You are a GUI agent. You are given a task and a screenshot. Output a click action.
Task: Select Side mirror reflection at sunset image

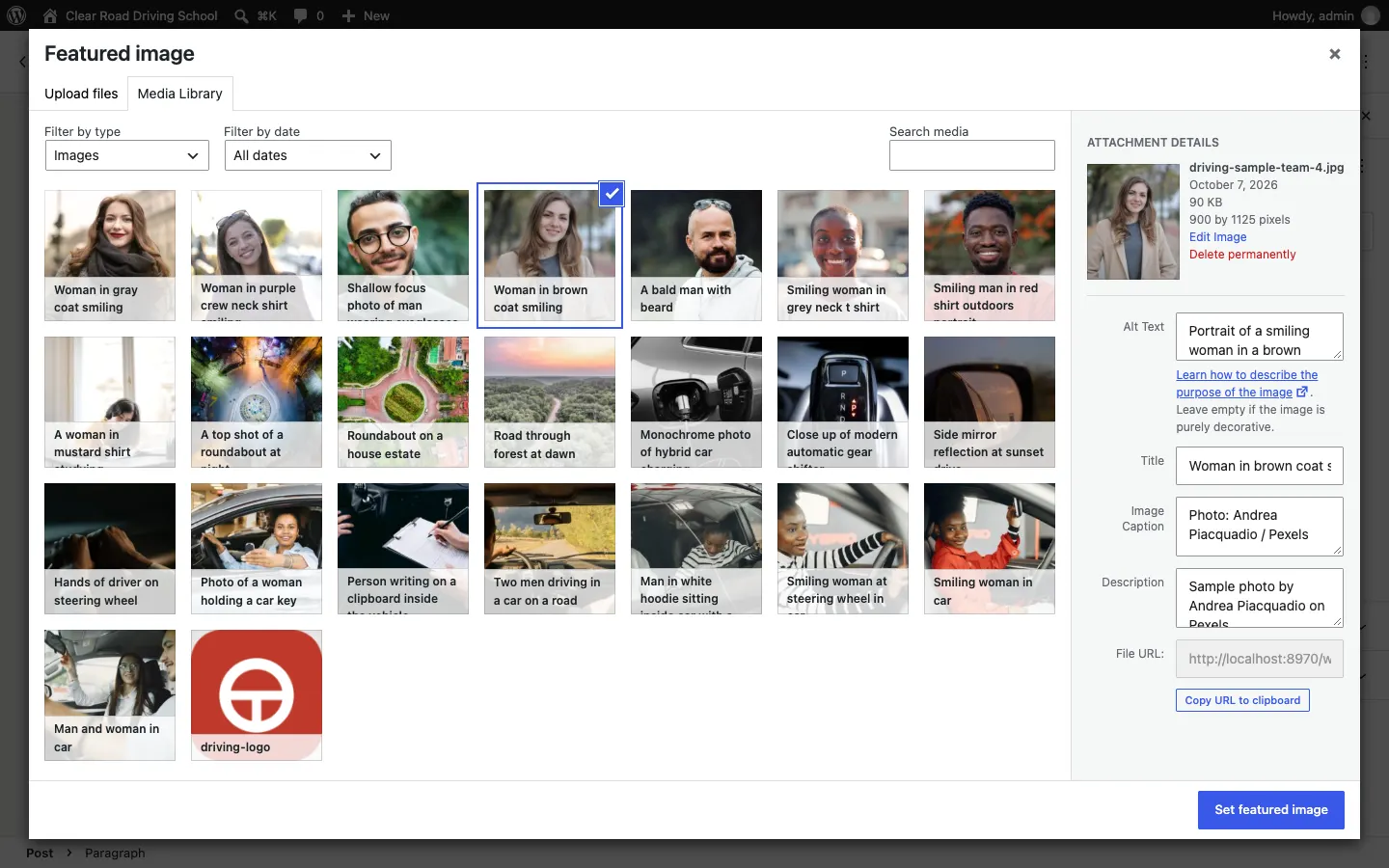[x=990, y=402]
